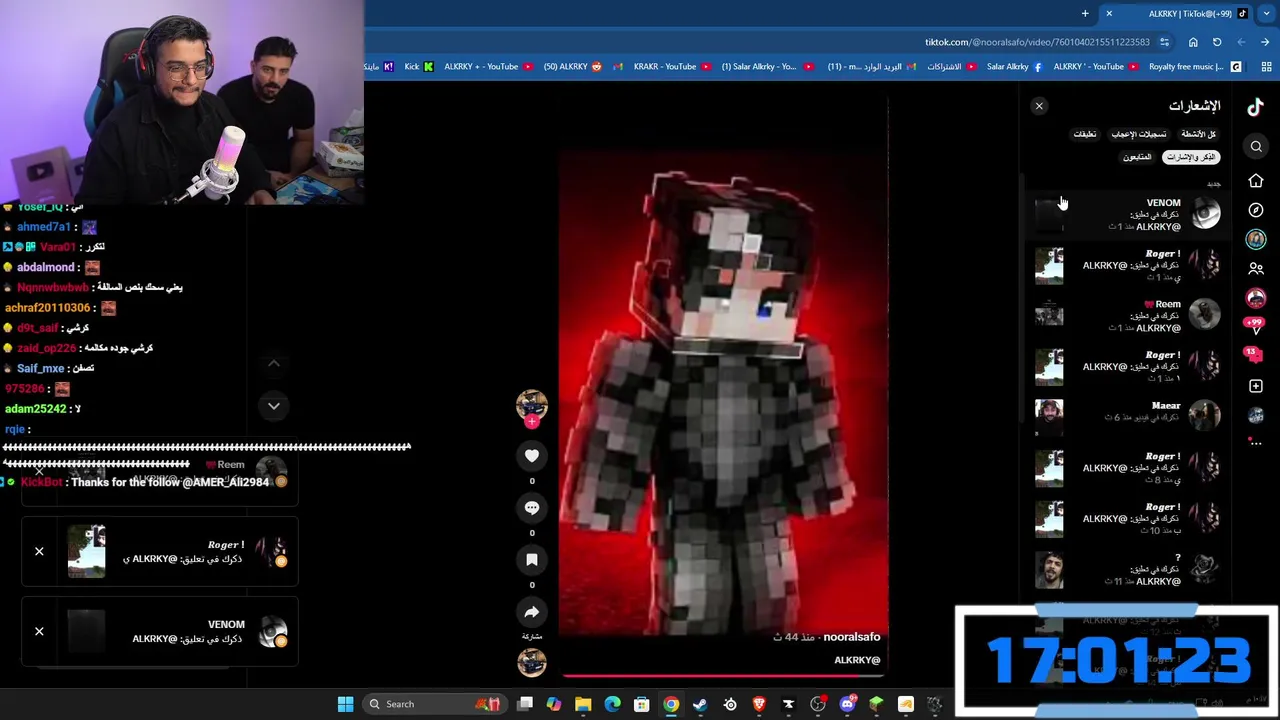The image size is (1280, 720).
Task: Like the video with the heart icon
Action: pos(532,456)
